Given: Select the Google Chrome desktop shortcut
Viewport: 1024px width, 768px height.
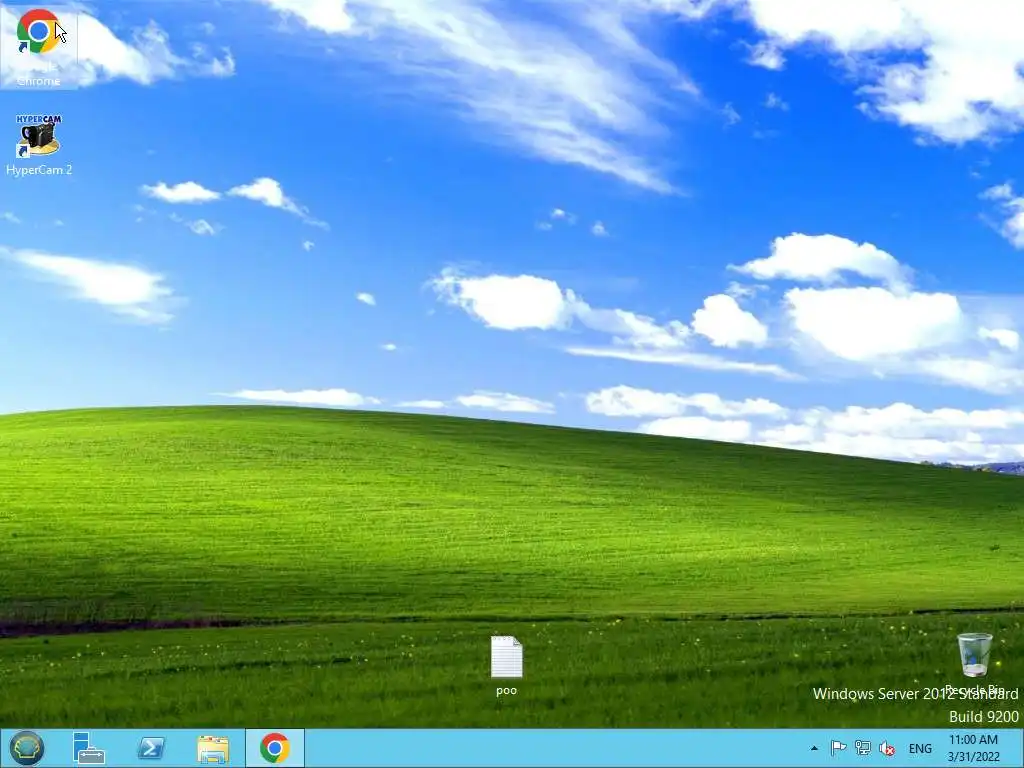Looking at the screenshot, I should (x=39, y=46).
